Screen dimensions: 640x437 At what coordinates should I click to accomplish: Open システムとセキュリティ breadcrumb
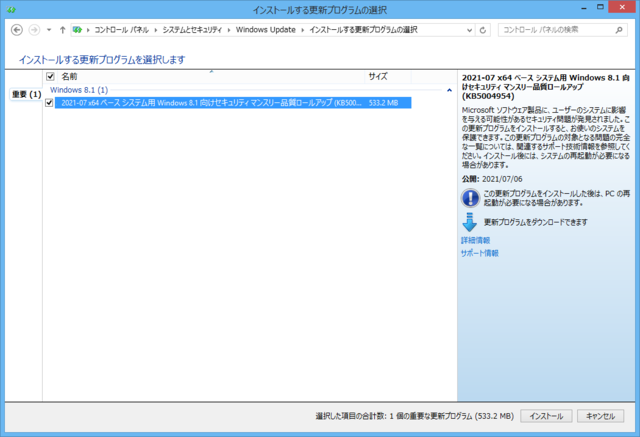pyautogui.click(x=192, y=30)
